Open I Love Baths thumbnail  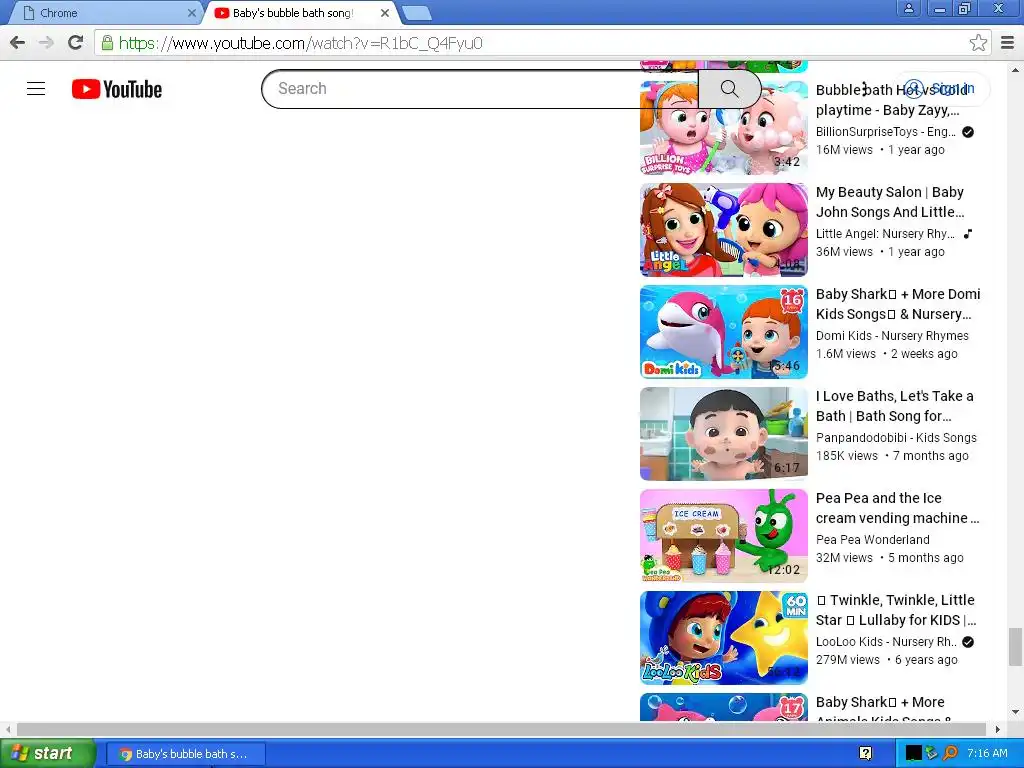click(x=724, y=434)
